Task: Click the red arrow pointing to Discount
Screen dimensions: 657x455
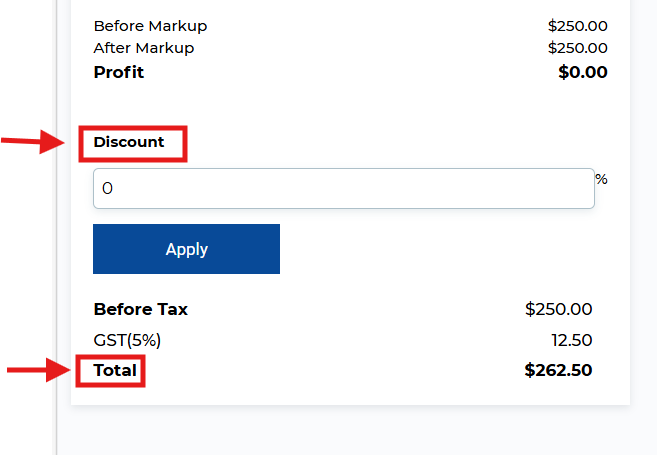Action: [x=34, y=143]
